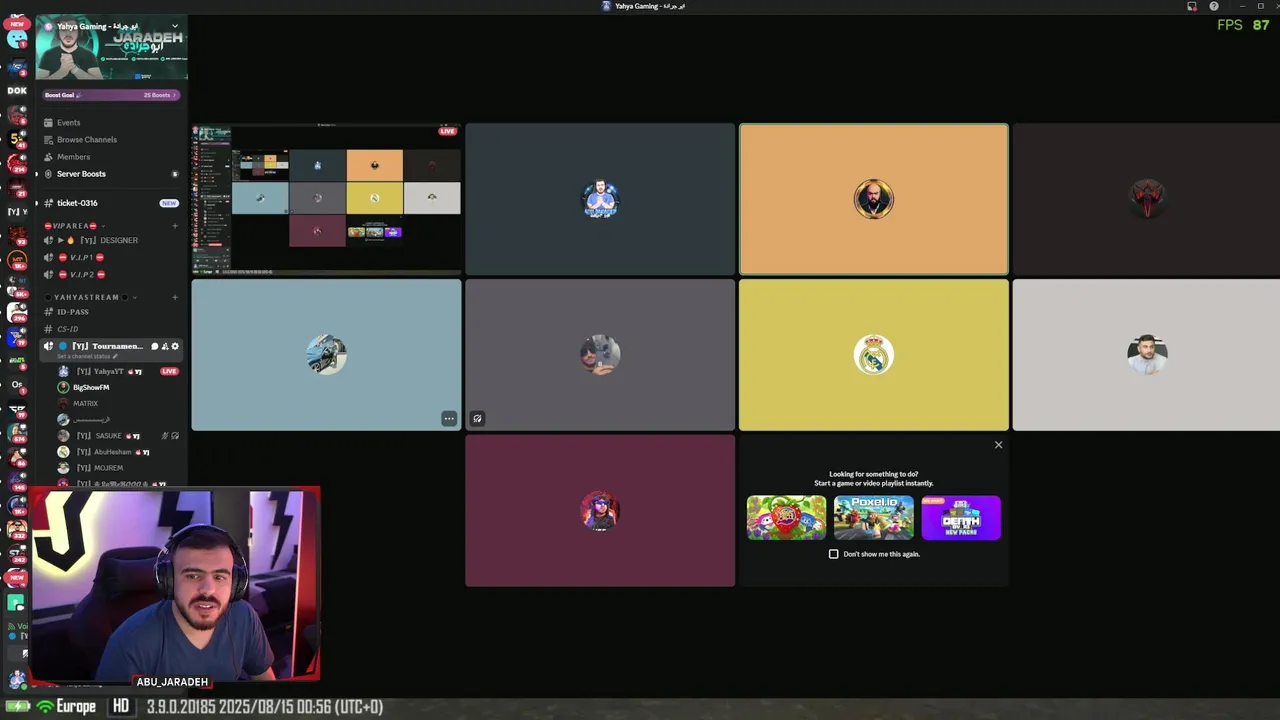Focus the maroon participant tile
1280x720 pixels.
tap(600, 511)
